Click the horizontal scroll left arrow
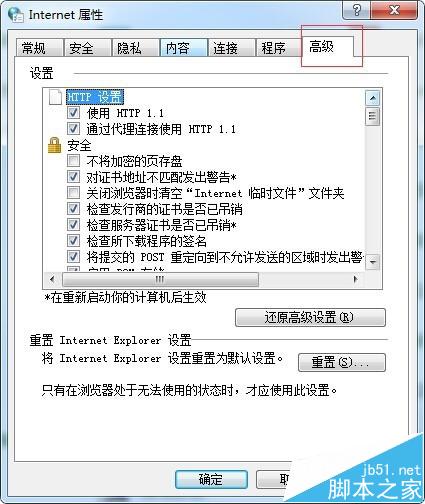Screen dimensions: 425x504 [x=52, y=279]
